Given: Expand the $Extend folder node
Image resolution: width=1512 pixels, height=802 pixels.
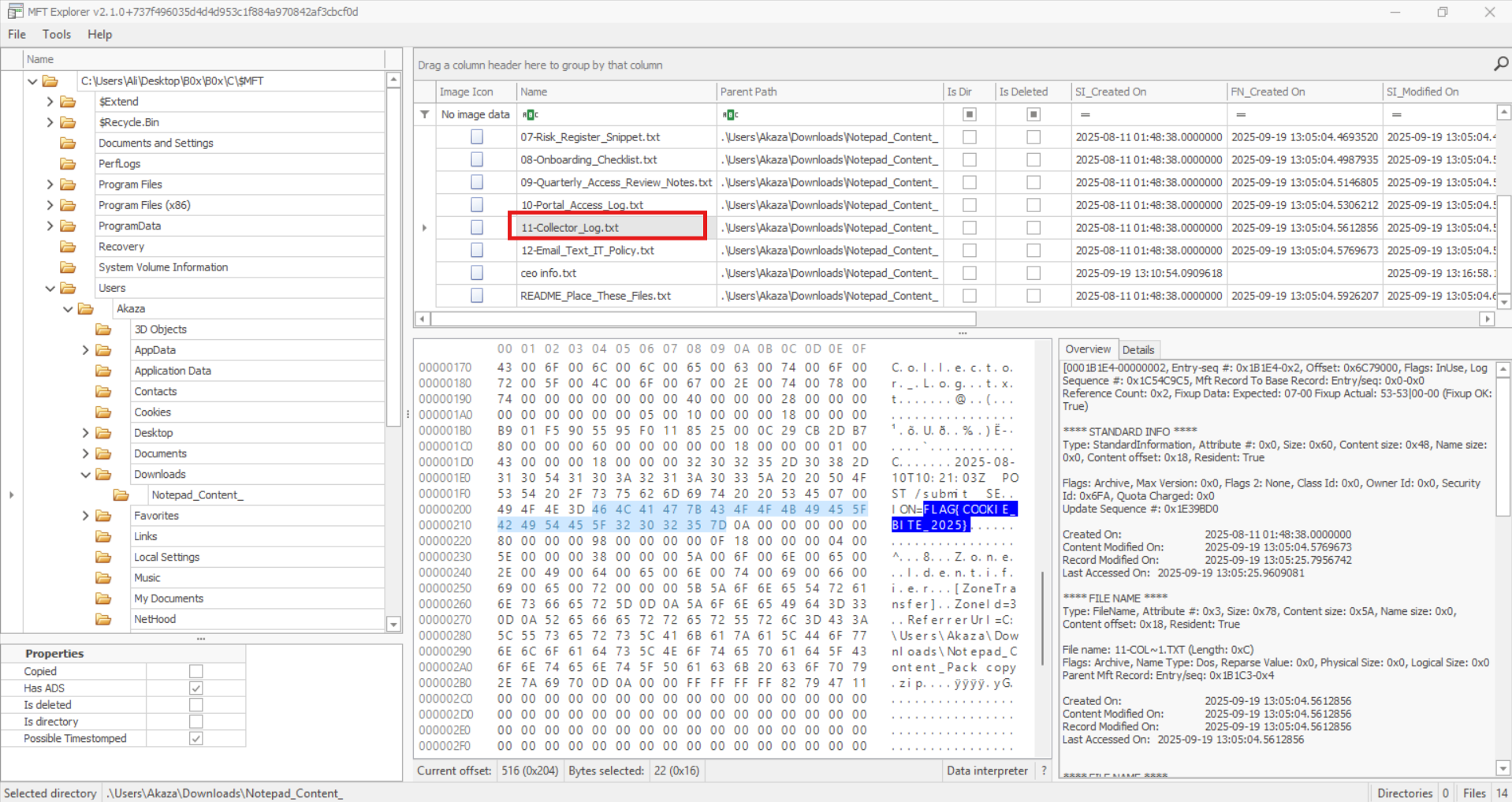Looking at the screenshot, I should point(50,102).
